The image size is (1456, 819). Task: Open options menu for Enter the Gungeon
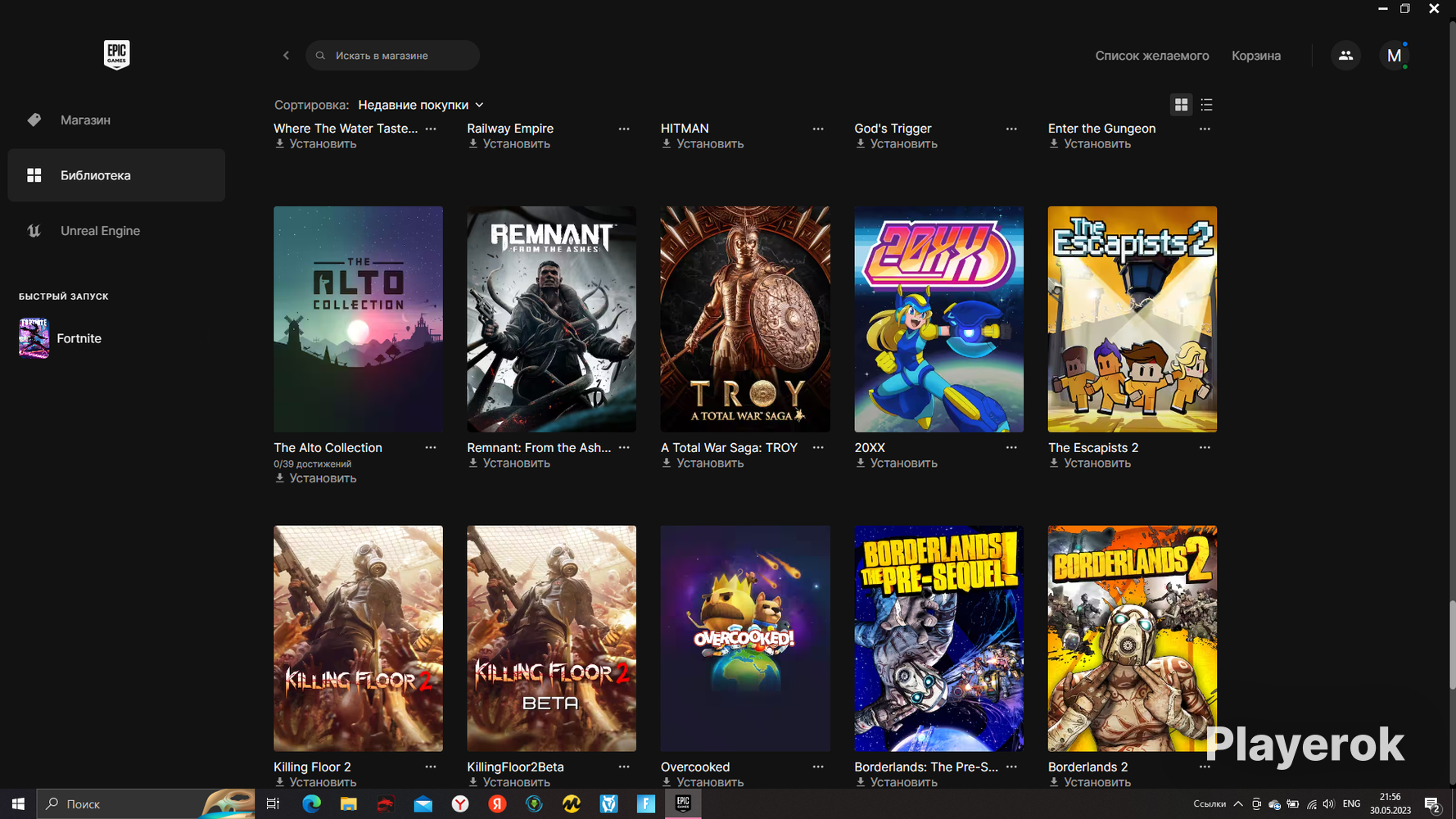1205,129
